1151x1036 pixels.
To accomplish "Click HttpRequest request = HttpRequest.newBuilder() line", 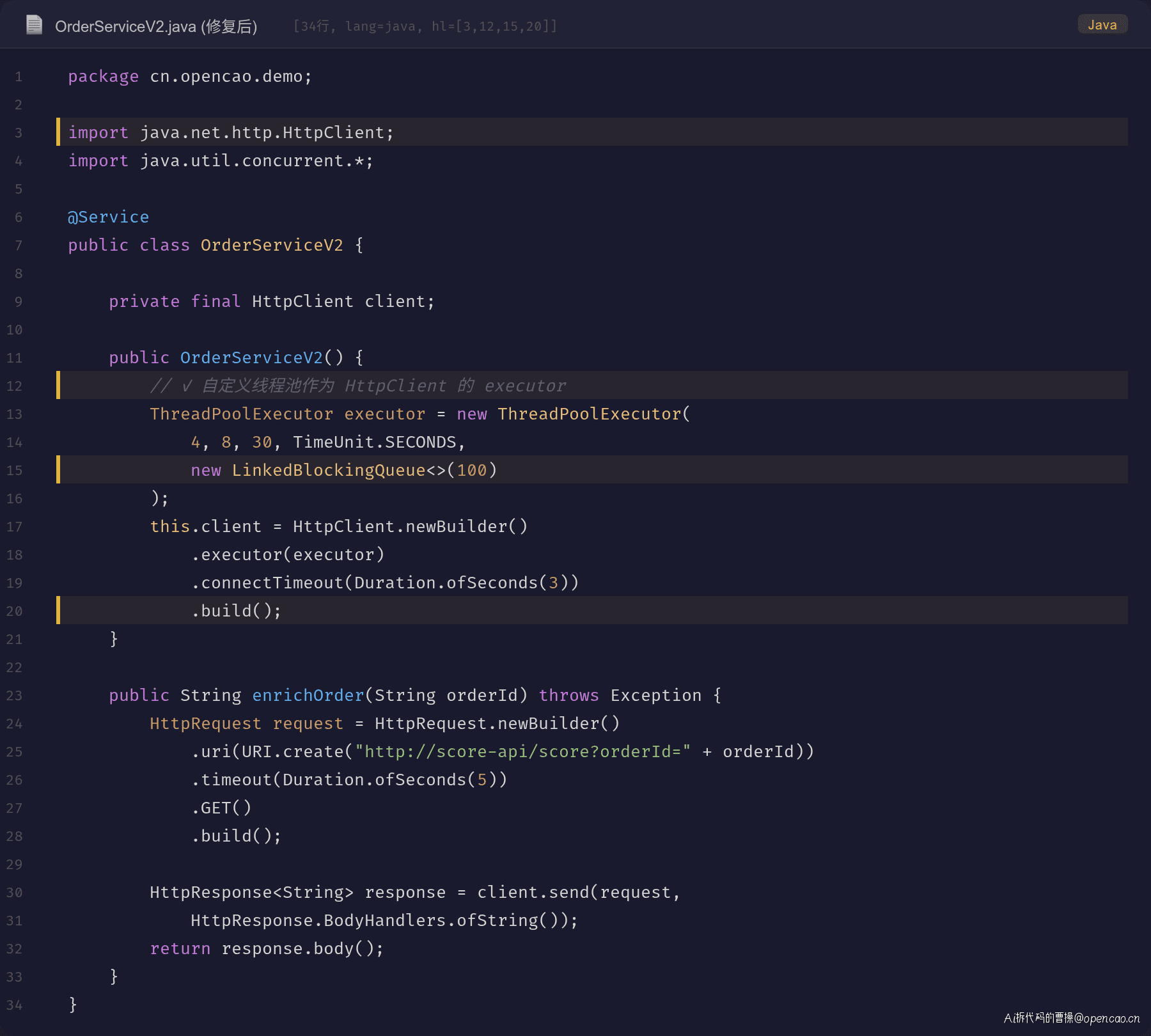I will (x=385, y=723).
